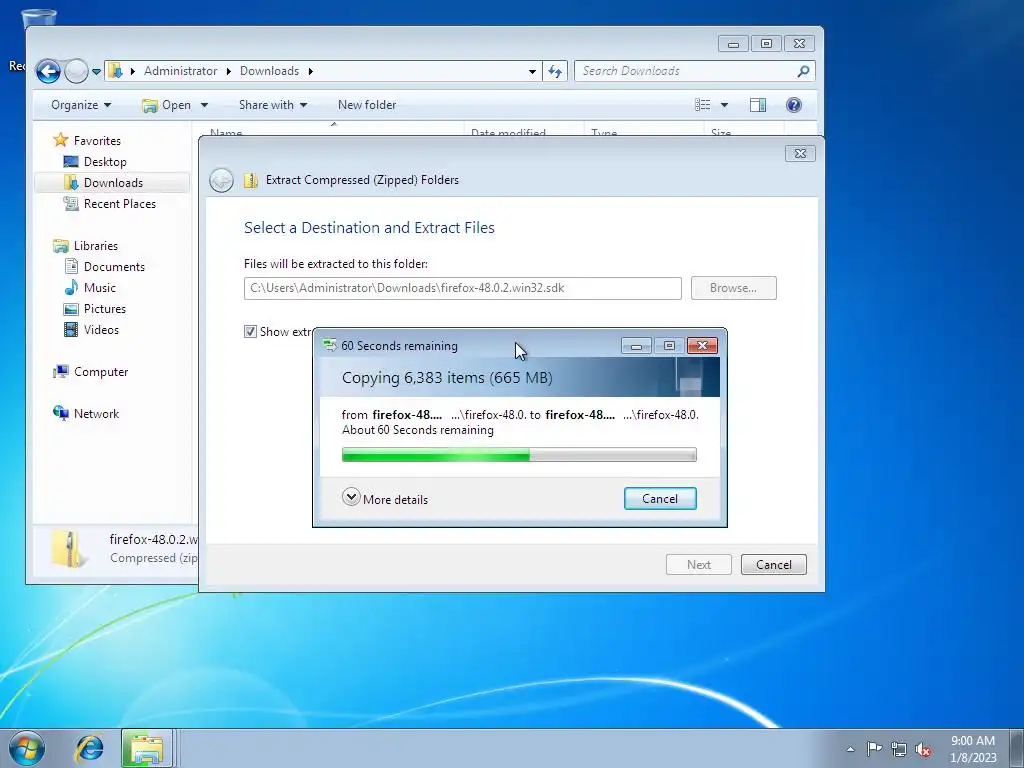This screenshot has height=768, width=1024.
Task: Open Explorer help
Action: pos(793,105)
